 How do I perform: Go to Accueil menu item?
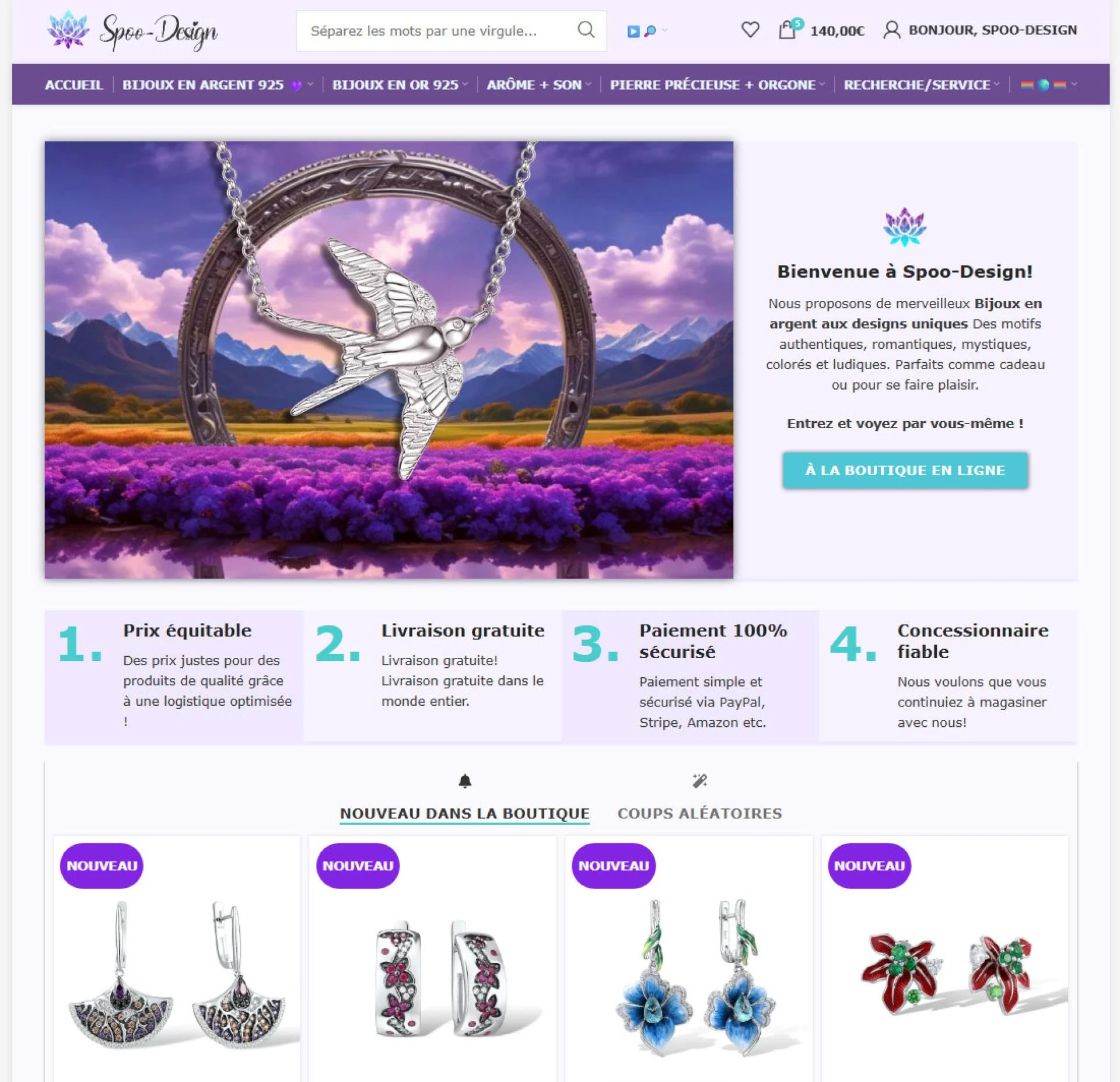click(74, 85)
